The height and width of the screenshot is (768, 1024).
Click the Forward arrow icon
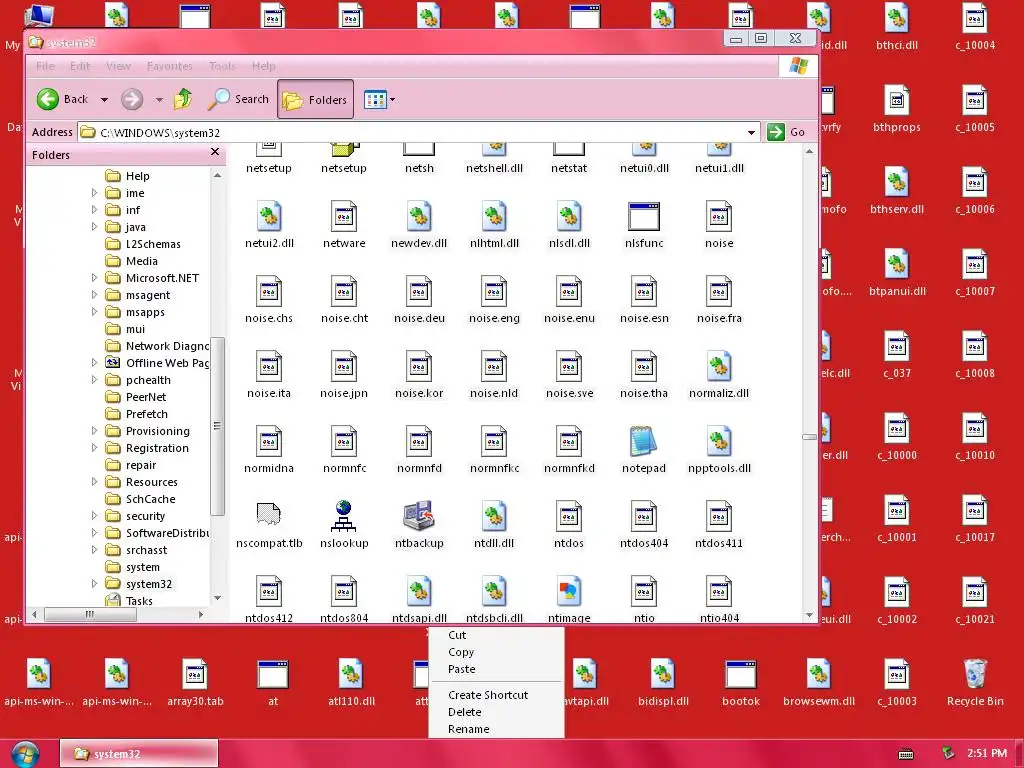[132, 99]
